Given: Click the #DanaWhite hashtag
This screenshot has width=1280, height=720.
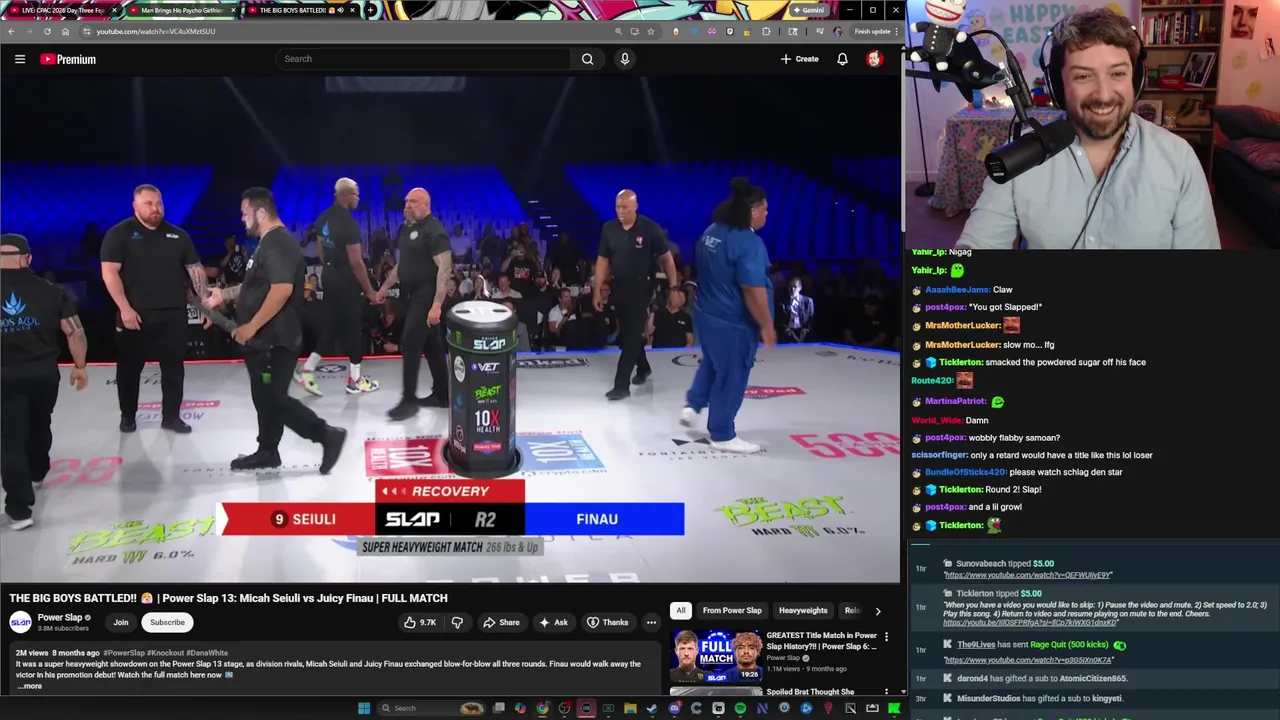Looking at the screenshot, I should 207,653.
